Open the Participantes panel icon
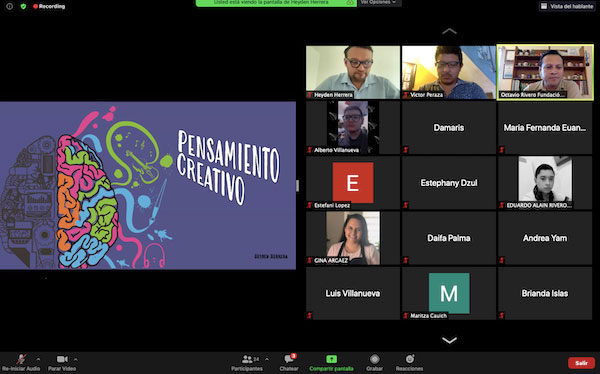This screenshot has width=600, height=374. (x=247, y=359)
